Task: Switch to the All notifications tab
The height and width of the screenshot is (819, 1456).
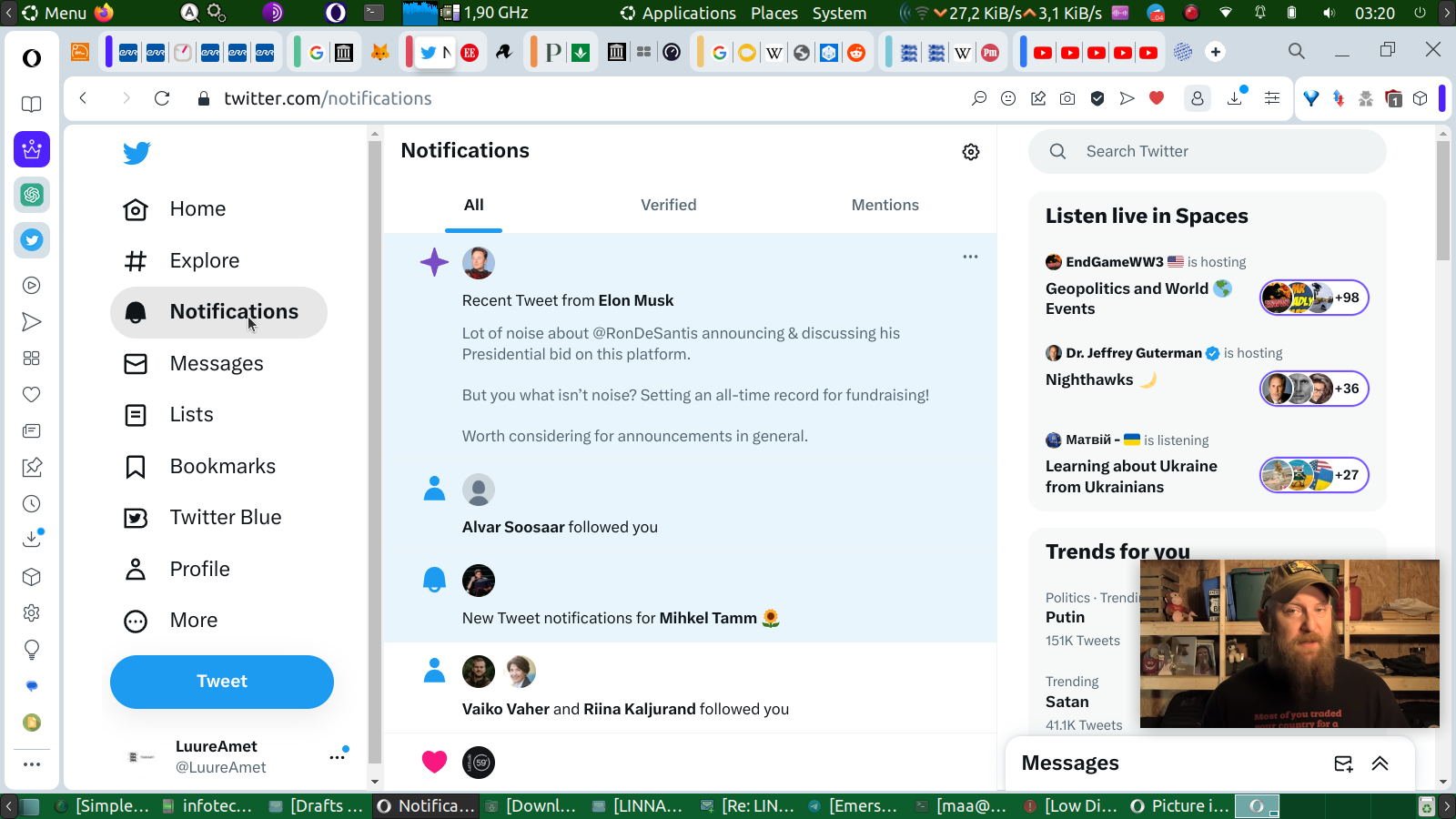Action: click(x=474, y=206)
